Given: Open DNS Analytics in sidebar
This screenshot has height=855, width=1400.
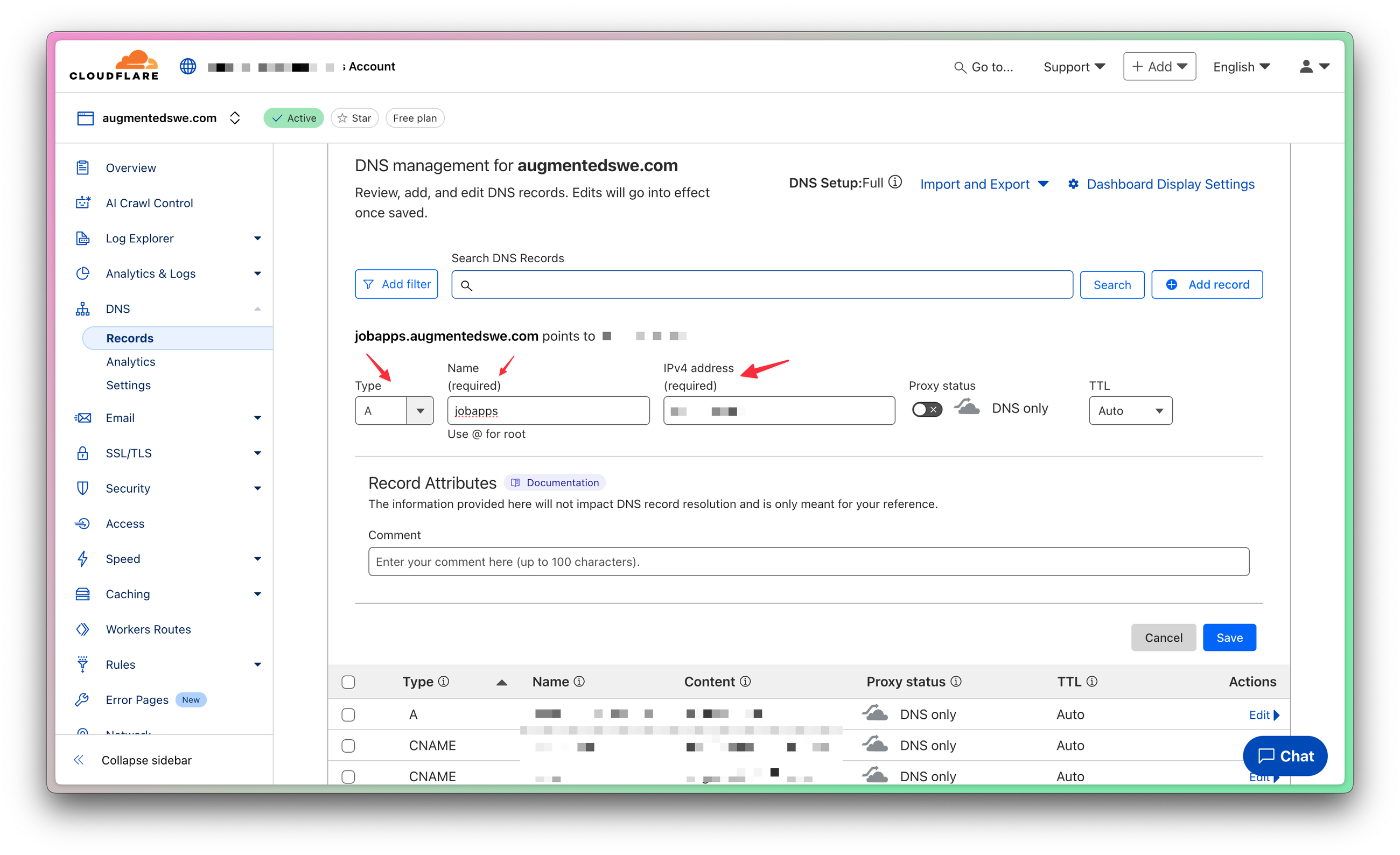Looking at the screenshot, I should [x=131, y=361].
